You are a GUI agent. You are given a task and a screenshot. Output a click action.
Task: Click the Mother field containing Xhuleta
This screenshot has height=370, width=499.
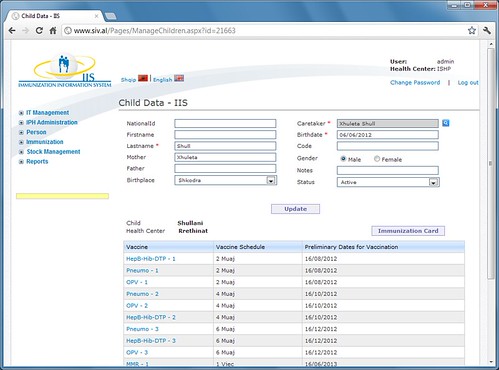225,157
